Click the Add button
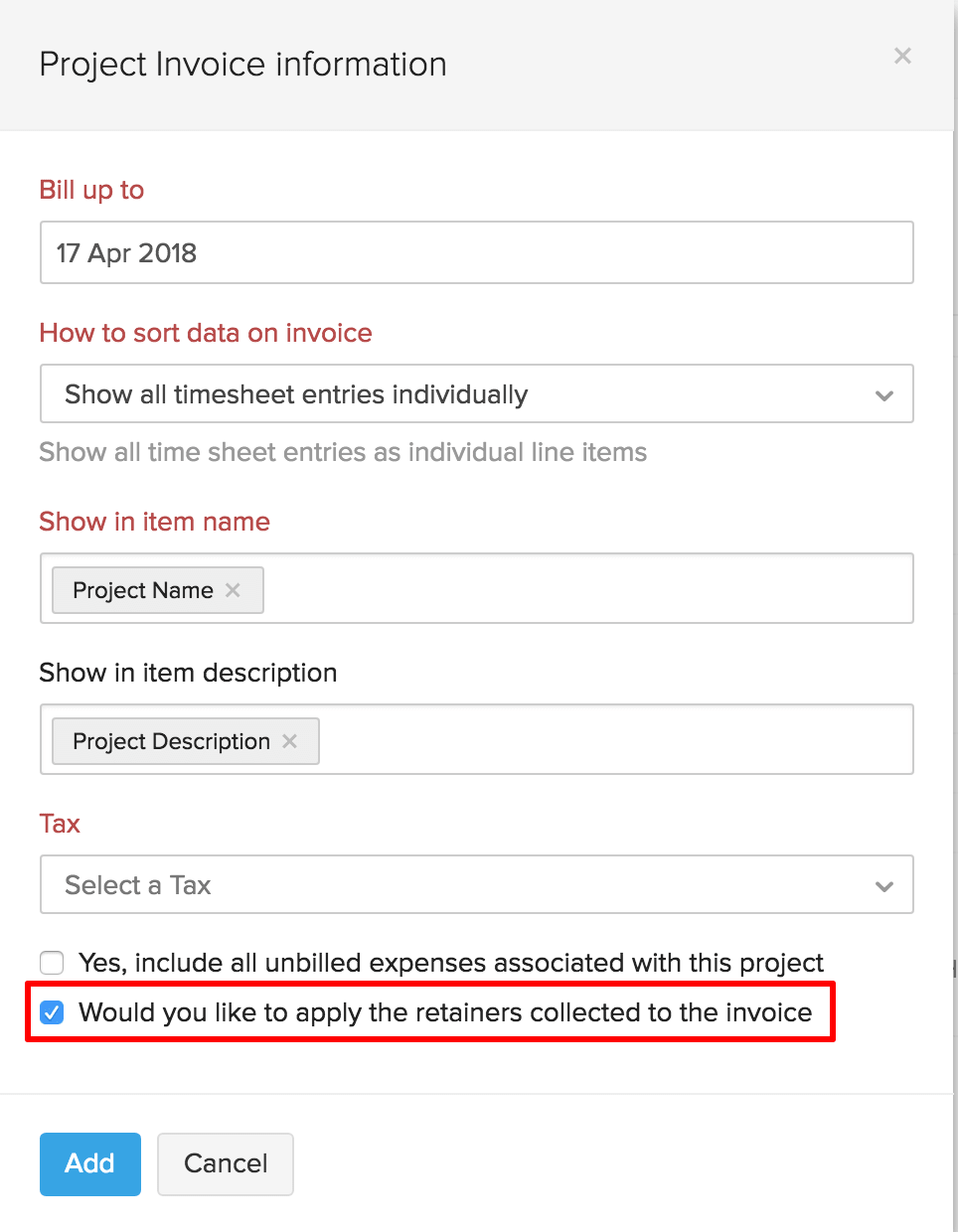The height and width of the screenshot is (1232, 958). click(89, 1163)
